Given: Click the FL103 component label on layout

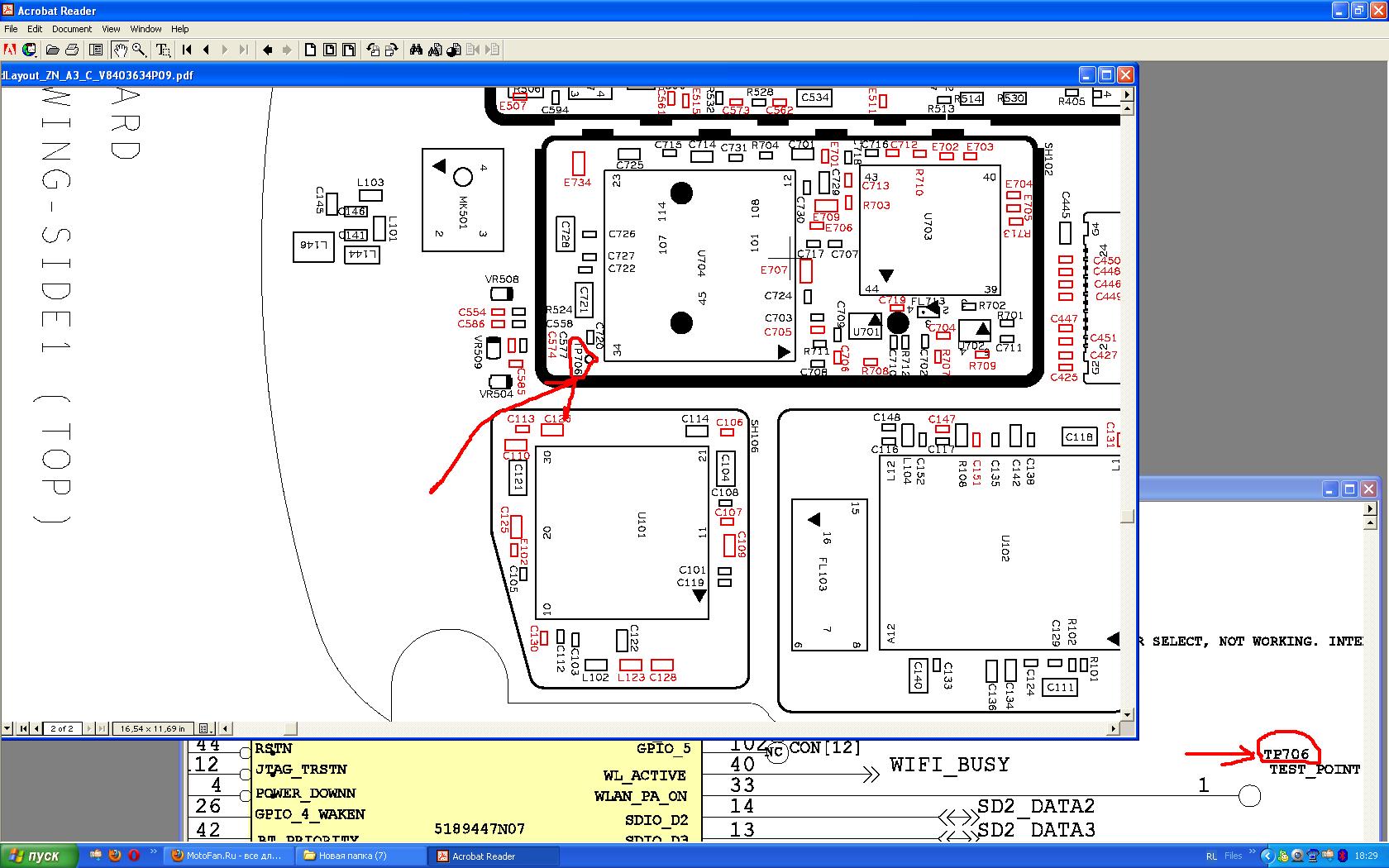Looking at the screenshot, I should [x=822, y=574].
